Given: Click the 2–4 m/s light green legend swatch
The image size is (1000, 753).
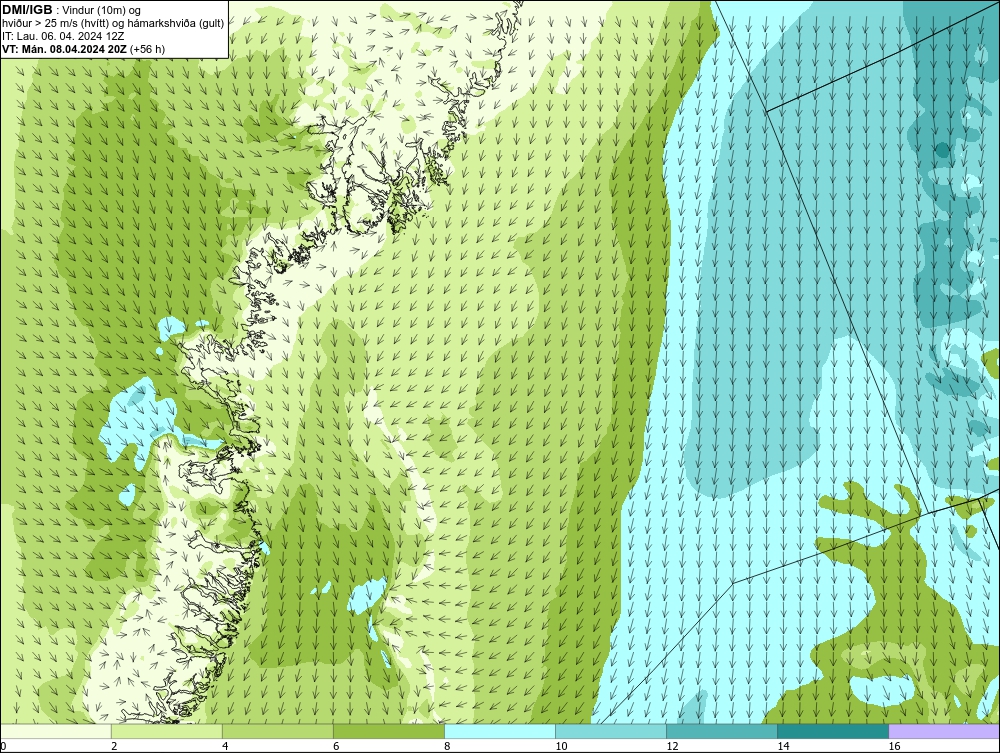Looking at the screenshot, I should pos(167,731).
